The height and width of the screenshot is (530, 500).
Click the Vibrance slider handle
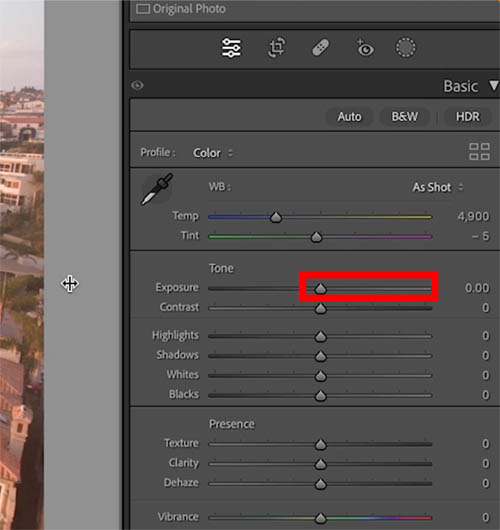320,518
